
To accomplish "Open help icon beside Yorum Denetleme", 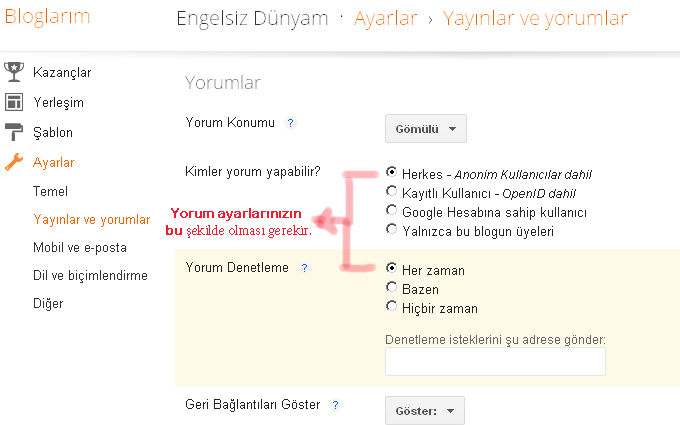I will 304,268.
